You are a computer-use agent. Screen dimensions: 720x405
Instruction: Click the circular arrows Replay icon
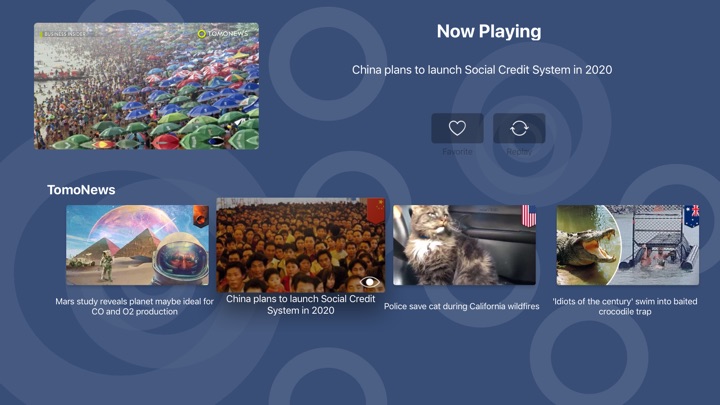pos(519,128)
